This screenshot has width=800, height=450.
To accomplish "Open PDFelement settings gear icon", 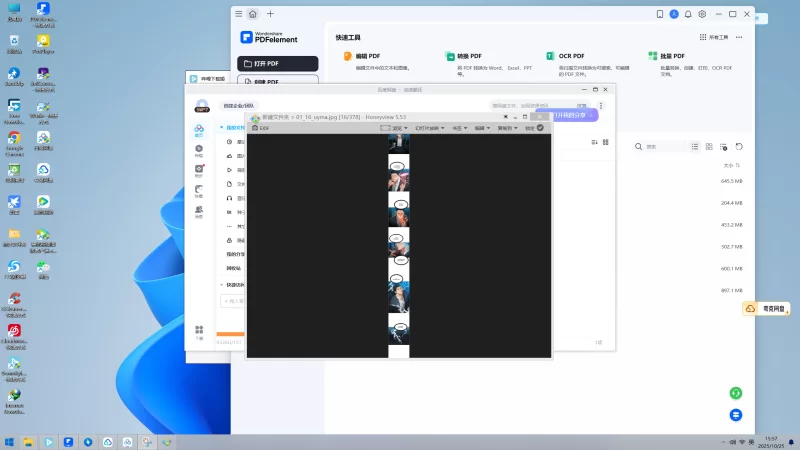I will 702,14.
